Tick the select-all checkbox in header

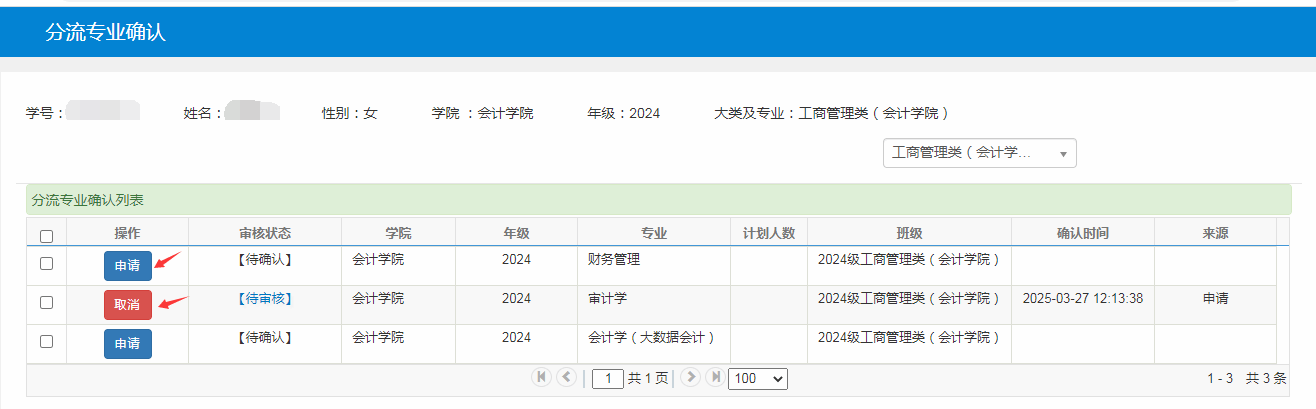coord(46,237)
